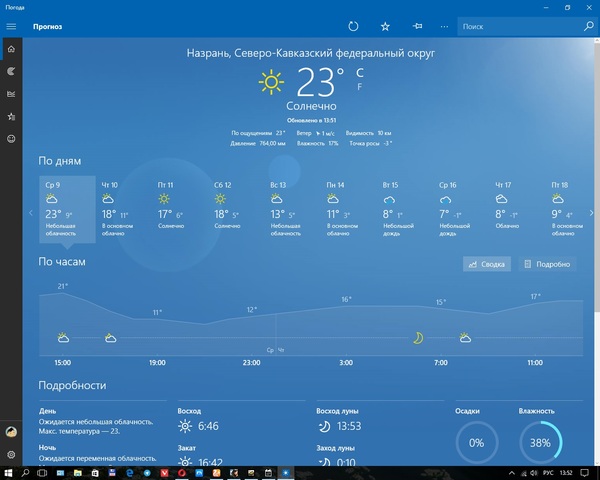600x480 pixels.
Task: Open Task View on the taskbar
Action: 42,473
